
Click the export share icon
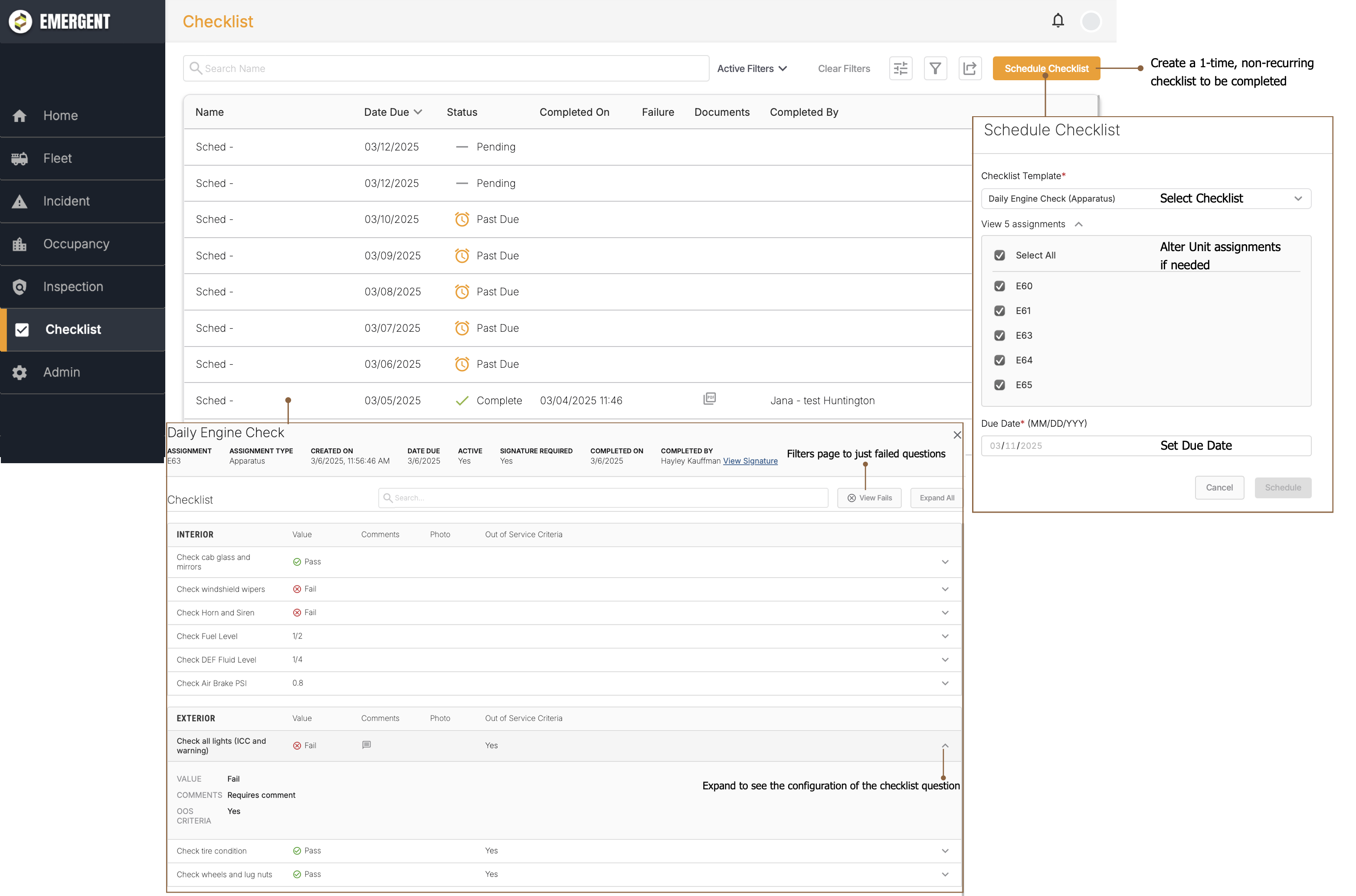(x=970, y=69)
